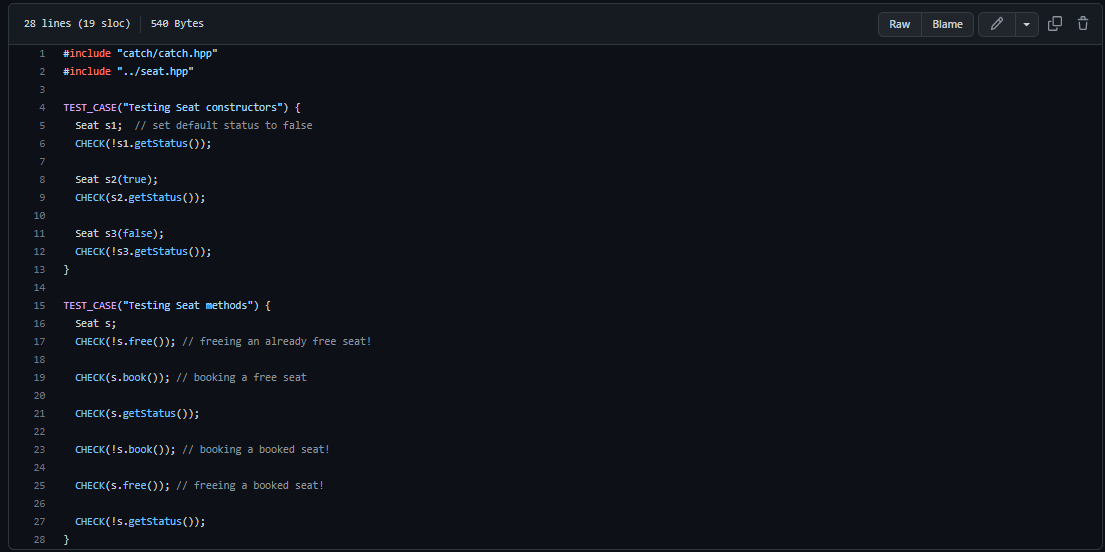Select line number 15
This screenshot has width=1105, height=552.
pyautogui.click(x=39, y=306)
